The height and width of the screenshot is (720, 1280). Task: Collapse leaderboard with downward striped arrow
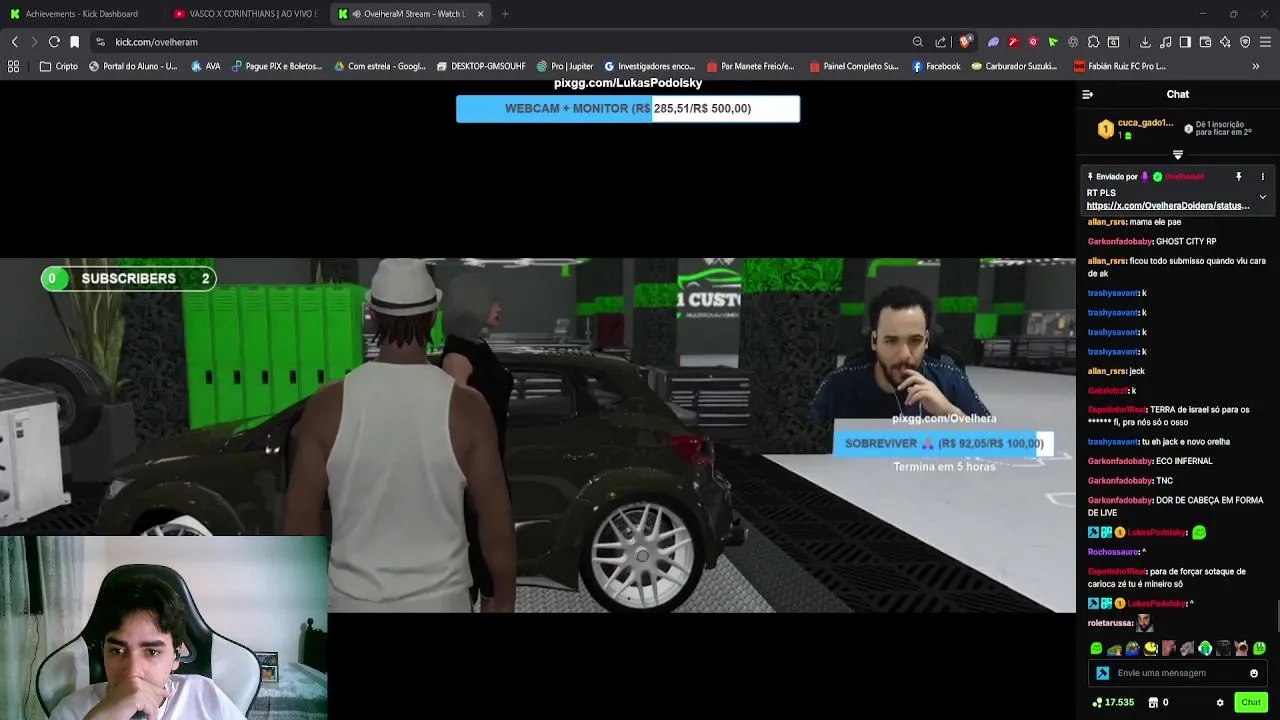tap(1177, 155)
